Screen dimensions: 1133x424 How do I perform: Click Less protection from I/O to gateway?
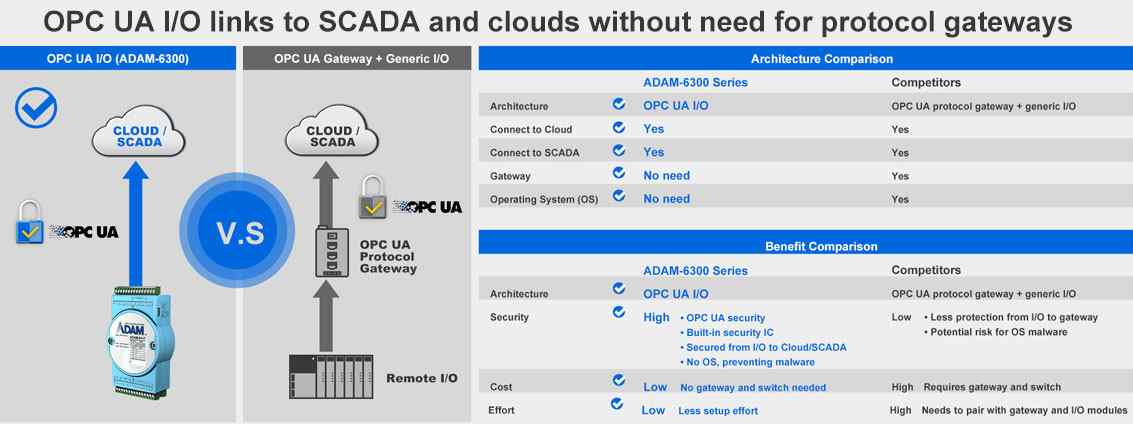pyautogui.click(x=1011, y=317)
